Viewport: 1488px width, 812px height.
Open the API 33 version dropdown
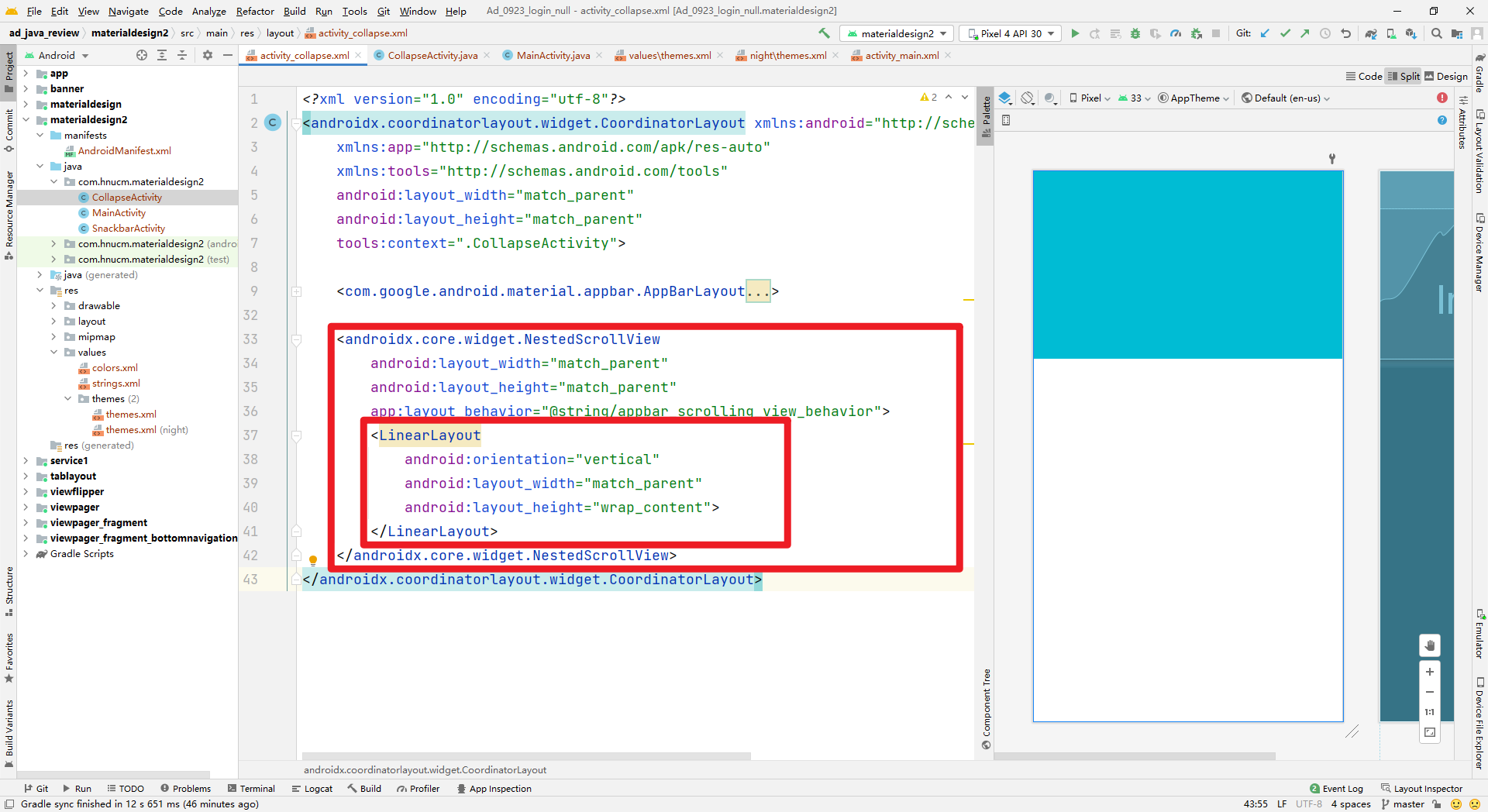pos(1135,98)
